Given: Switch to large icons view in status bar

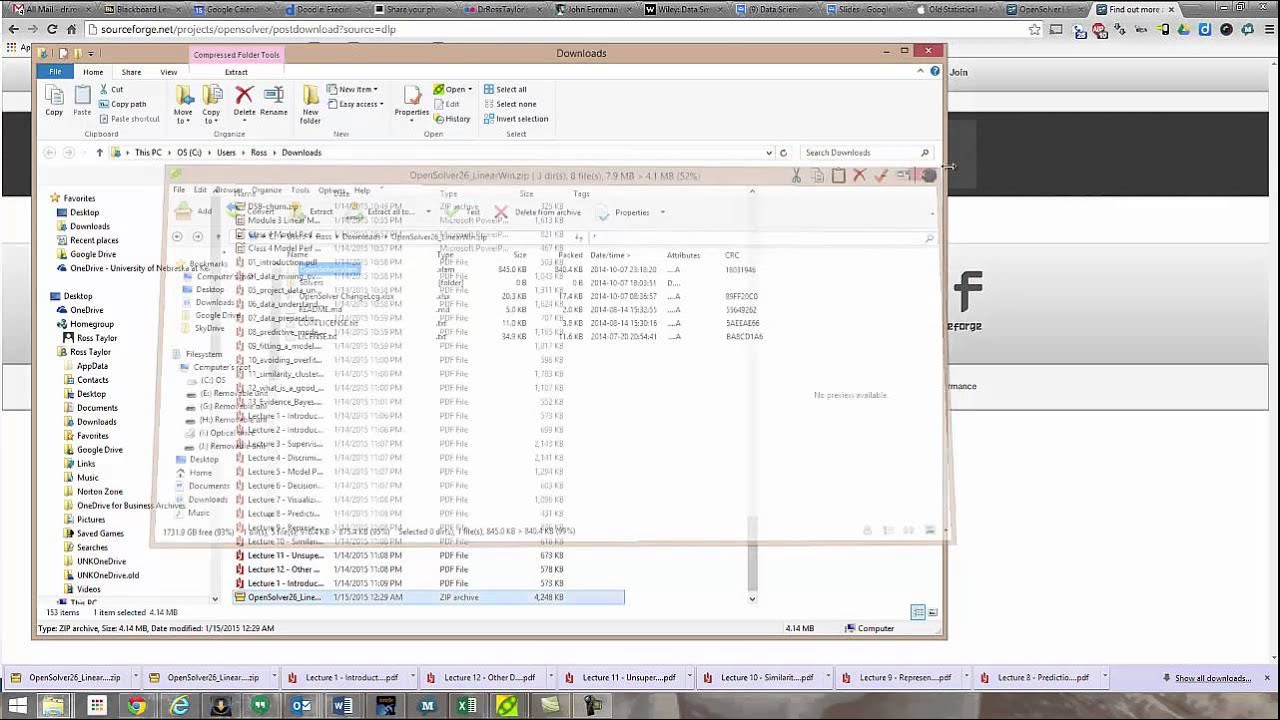Looking at the screenshot, I should pyautogui.click(x=932, y=612).
